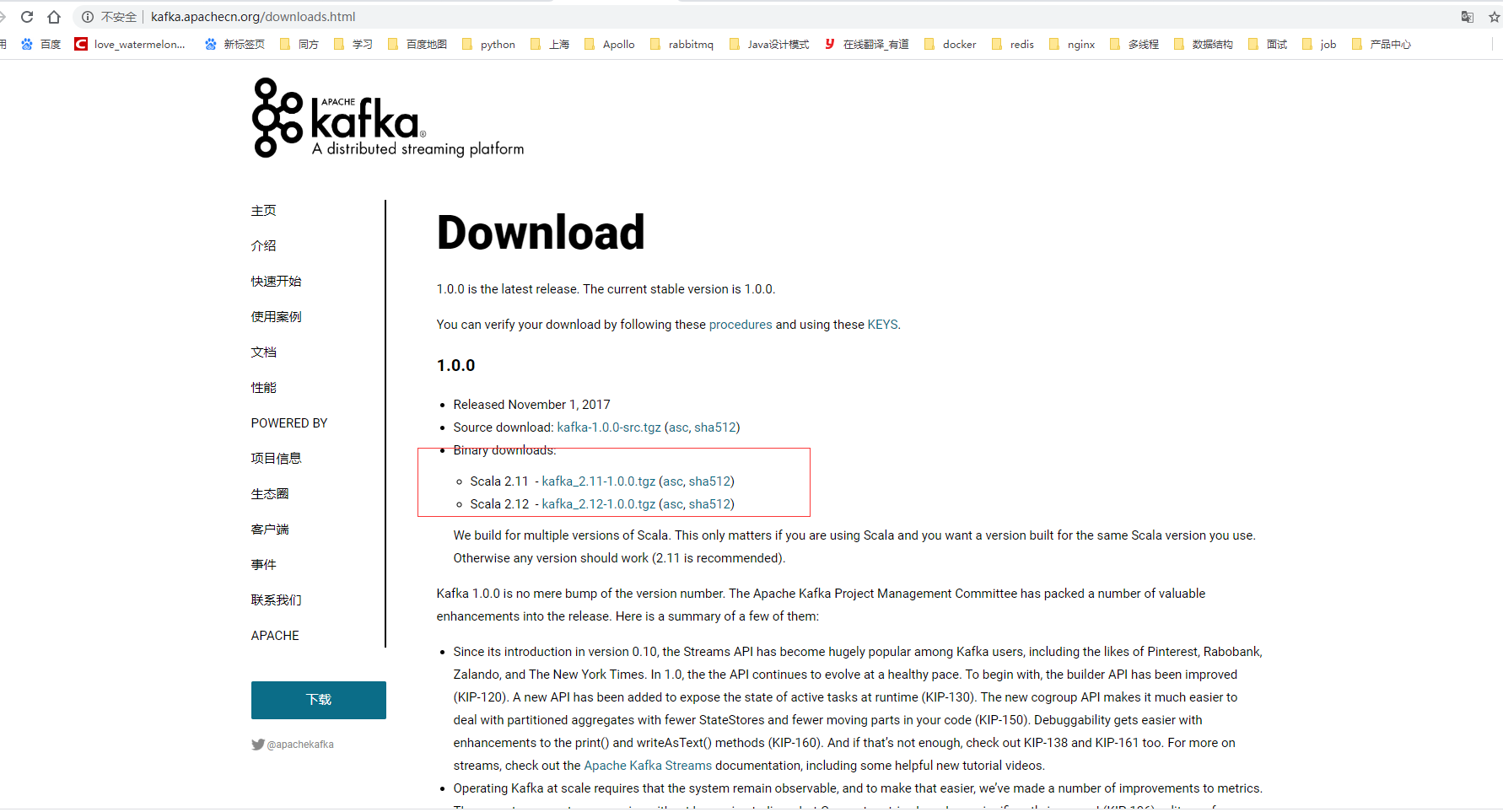Viewport: 1503px width, 812px height.
Task: Click the Twitter bird icon next to @apachekafka
Action: 258,744
